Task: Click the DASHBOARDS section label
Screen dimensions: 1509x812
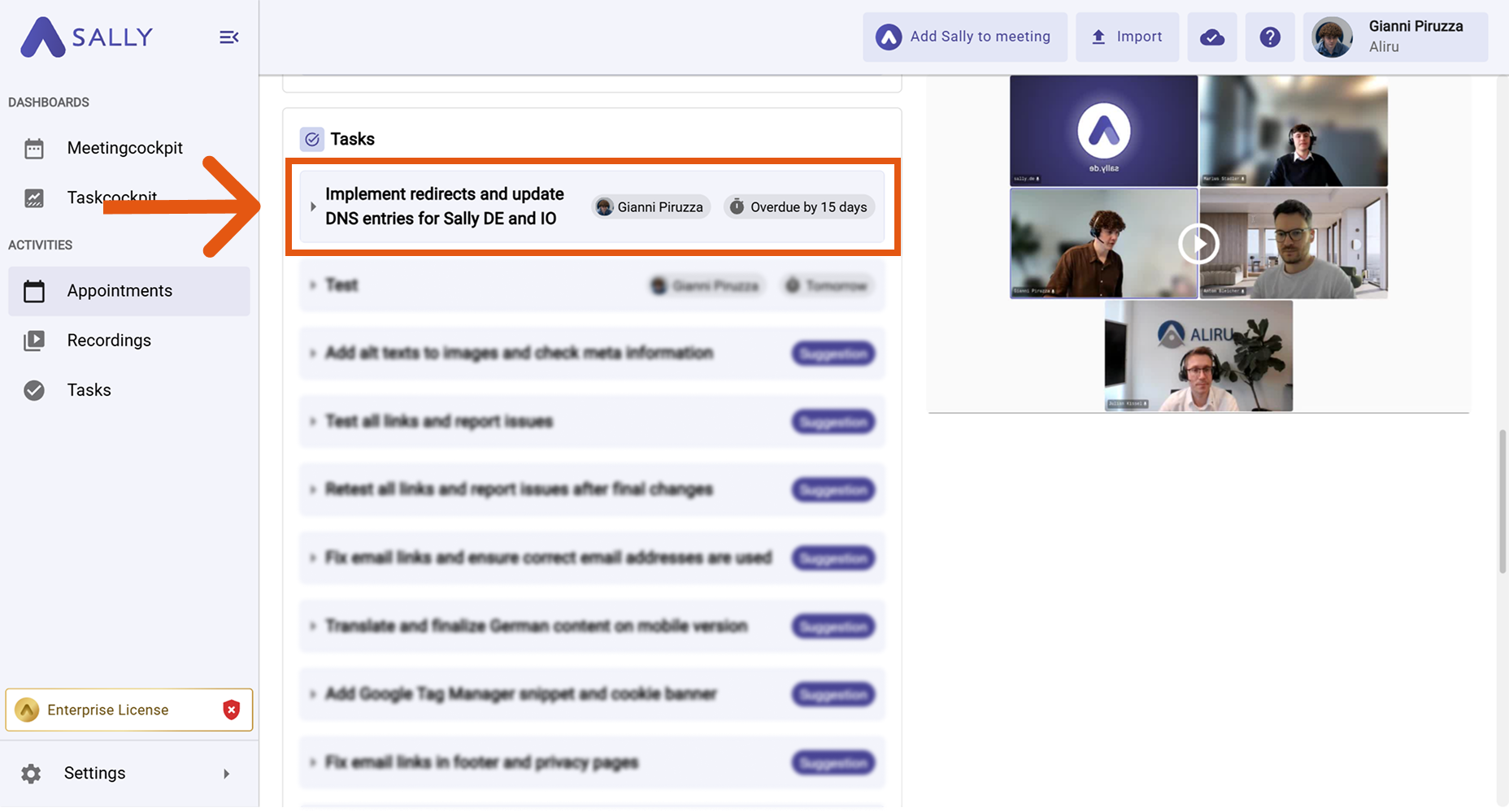Action: tap(49, 102)
